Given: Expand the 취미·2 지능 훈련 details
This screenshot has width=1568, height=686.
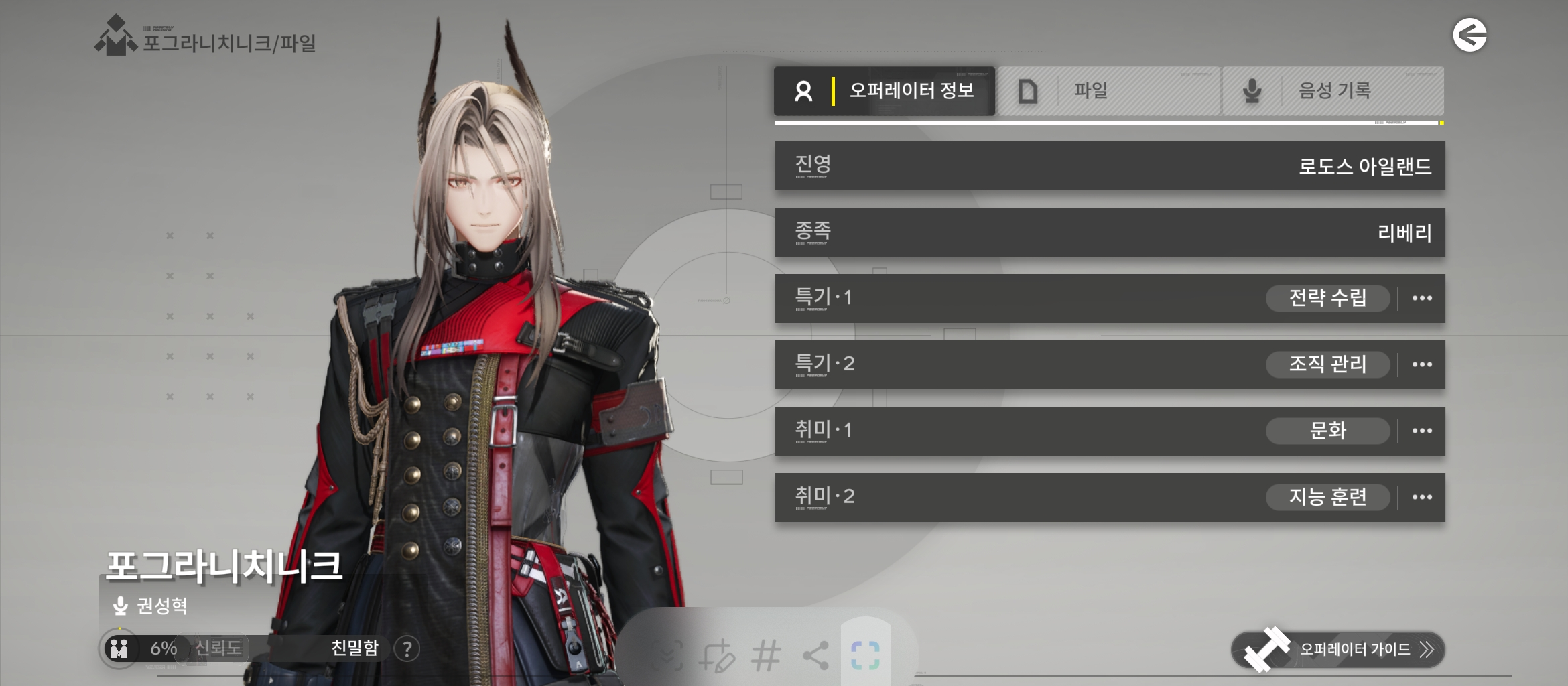Looking at the screenshot, I should click(1422, 497).
